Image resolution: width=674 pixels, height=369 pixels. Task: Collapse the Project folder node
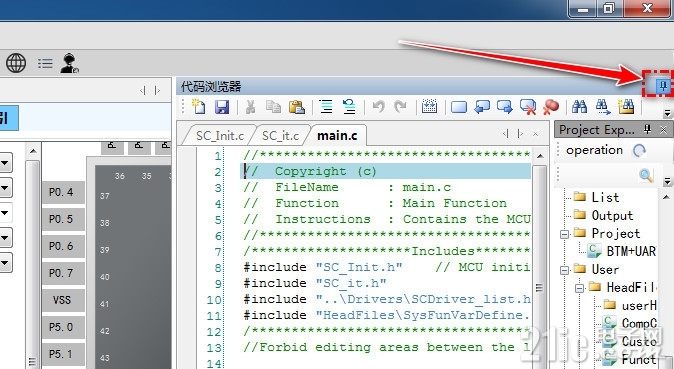click(x=564, y=234)
